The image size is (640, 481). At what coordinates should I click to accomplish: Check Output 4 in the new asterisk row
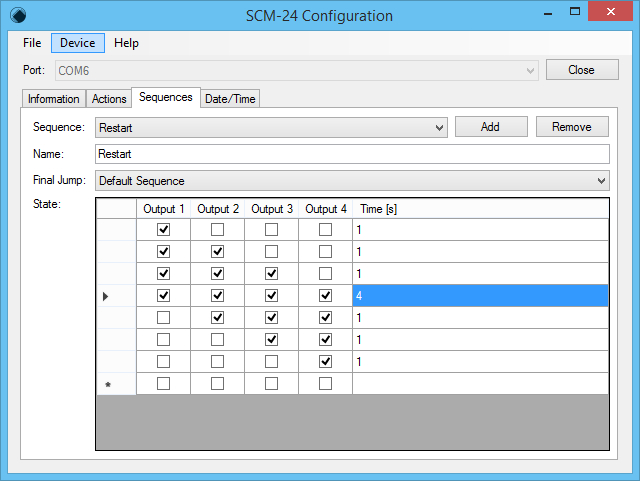coord(325,384)
